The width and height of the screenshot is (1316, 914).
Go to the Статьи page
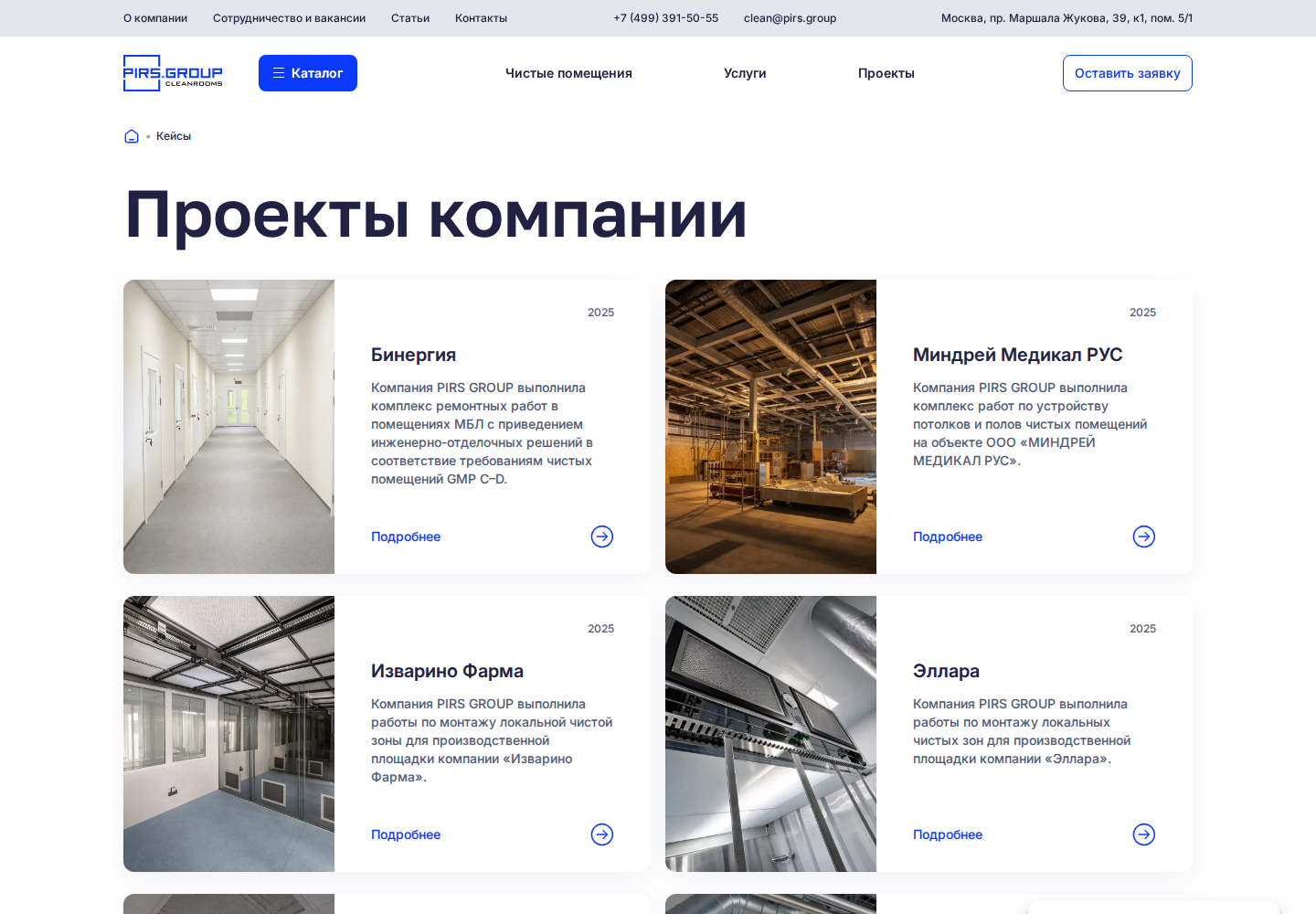pos(410,18)
